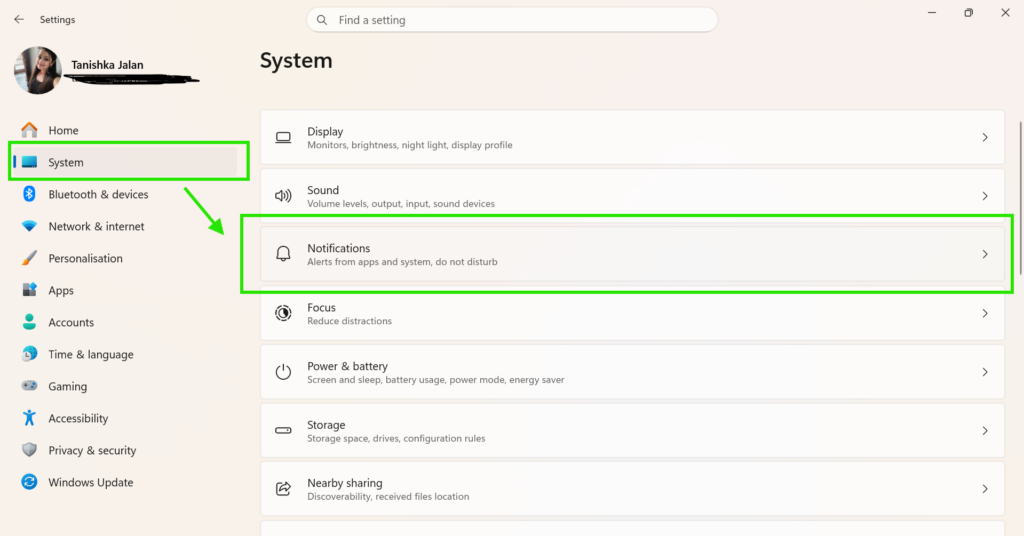Open the Storage settings row
Screen dimensions: 1024x536
[x=632, y=430]
